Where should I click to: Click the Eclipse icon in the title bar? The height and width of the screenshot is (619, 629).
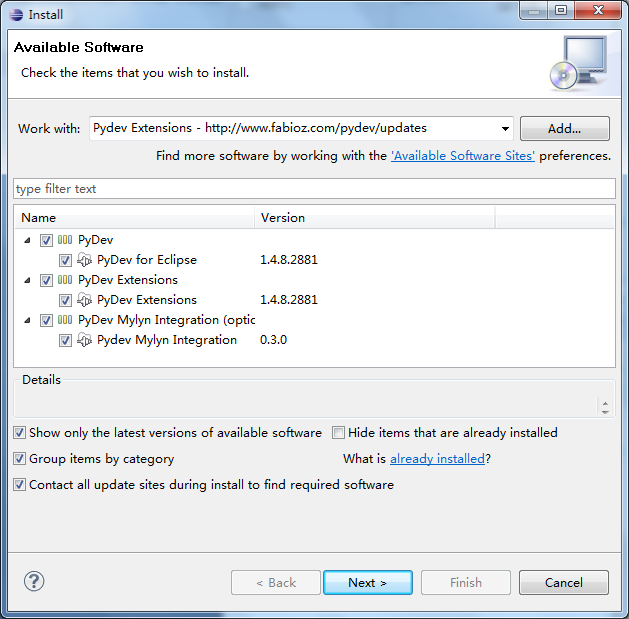point(15,14)
